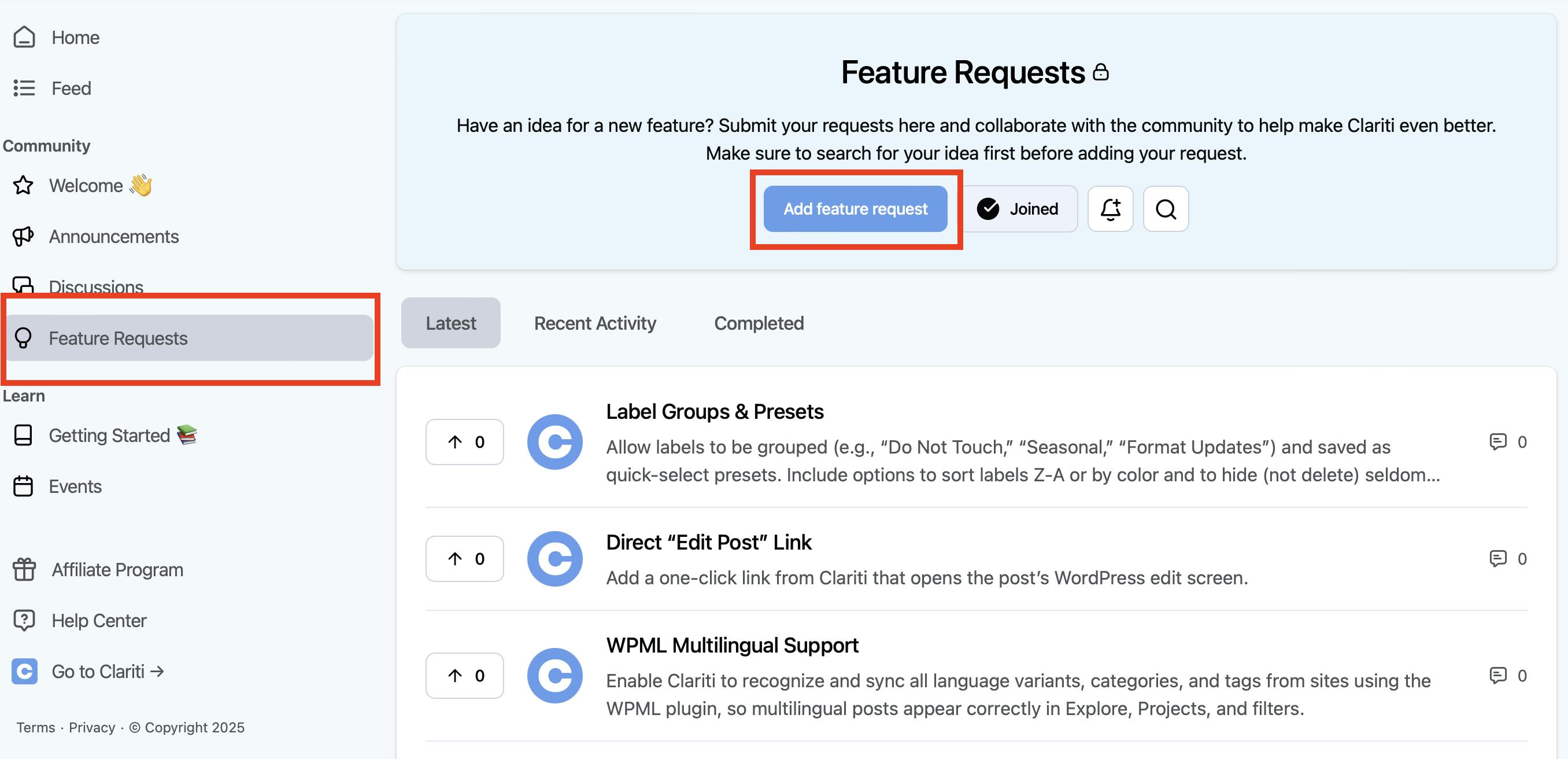
Task: Open the Completed tab
Action: coord(759,323)
